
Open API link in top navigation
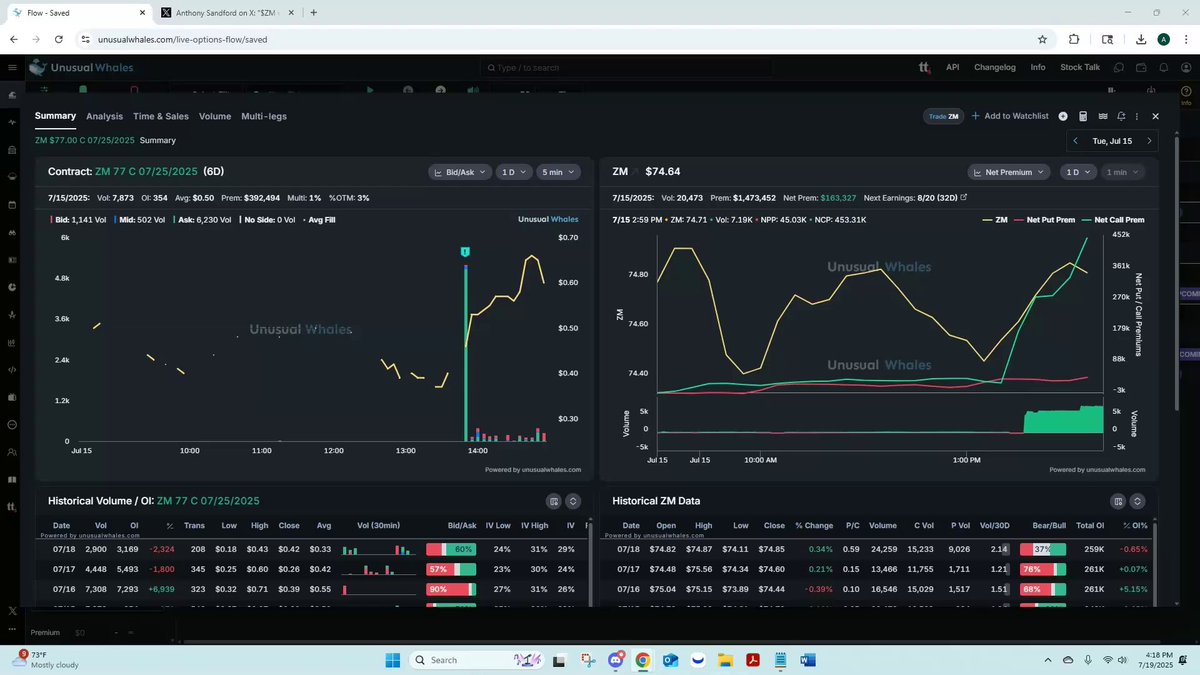[x=953, y=68]
